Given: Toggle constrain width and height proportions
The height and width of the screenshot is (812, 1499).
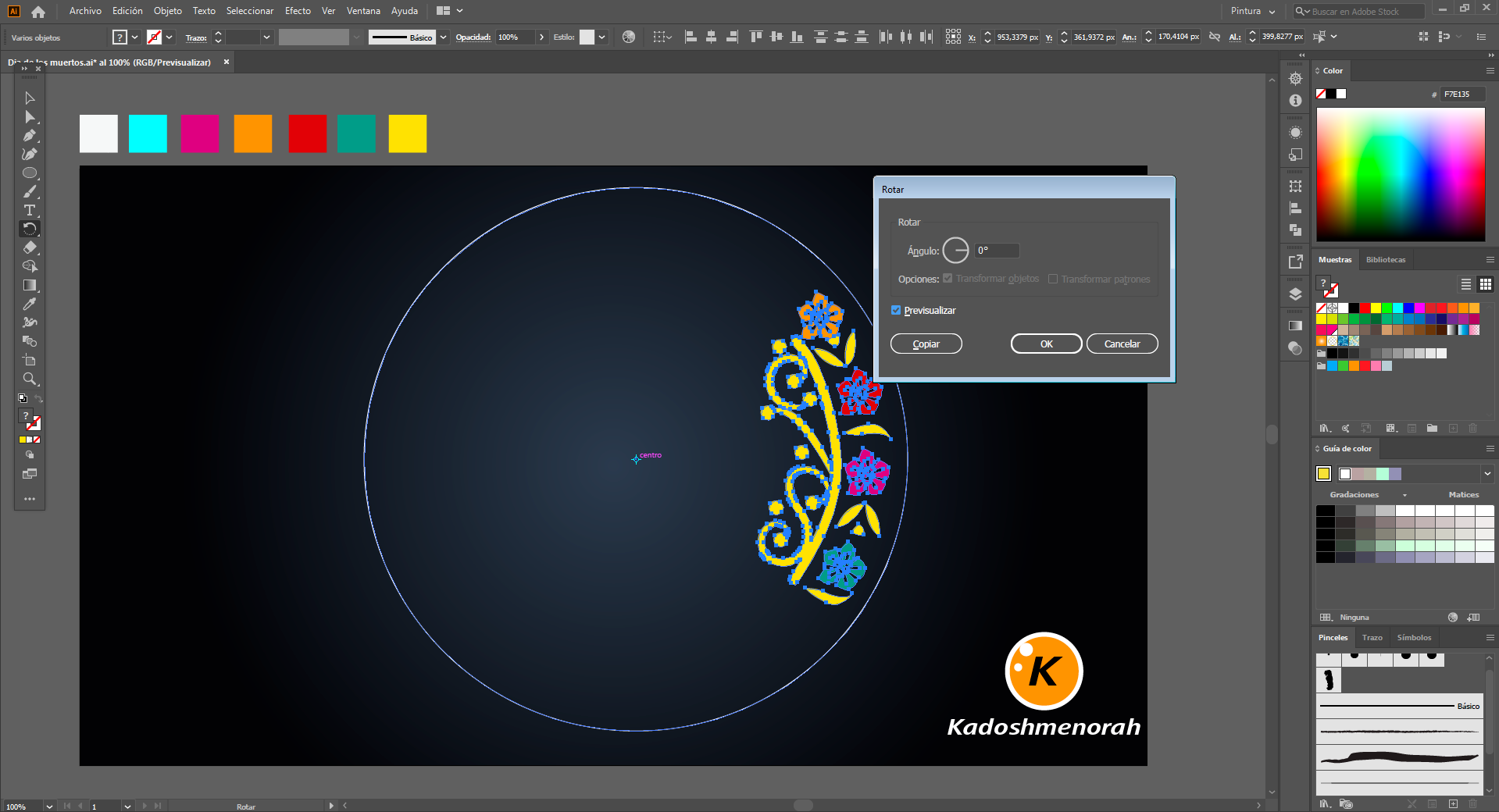Looking at the screenshot, I should click(1215, 37).
